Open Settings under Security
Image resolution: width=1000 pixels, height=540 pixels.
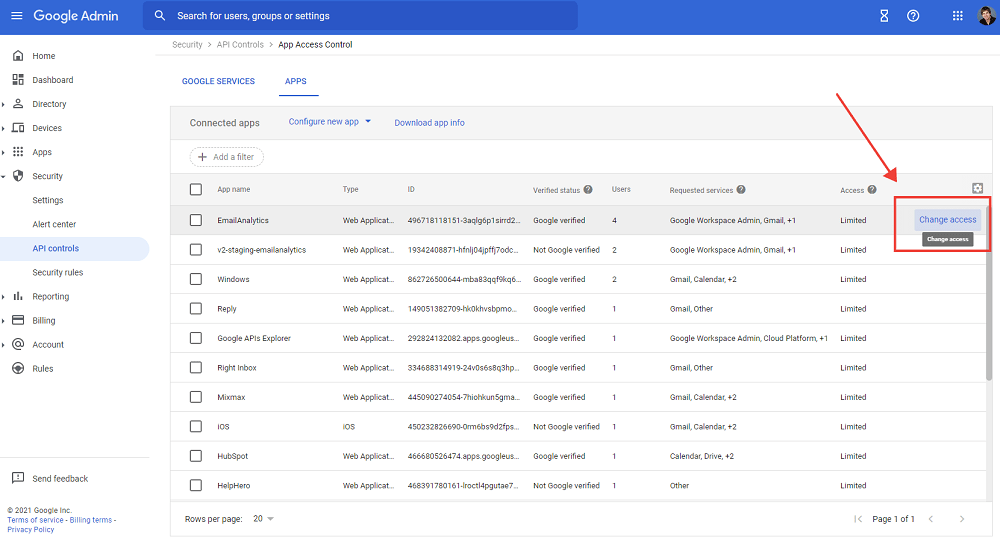pos(48,200)
